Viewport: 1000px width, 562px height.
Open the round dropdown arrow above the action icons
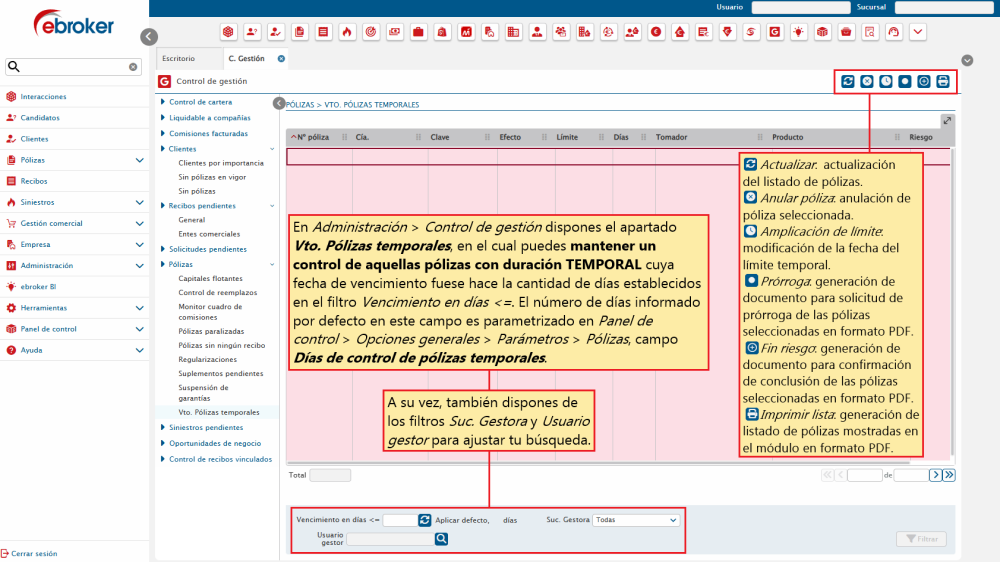967,60
